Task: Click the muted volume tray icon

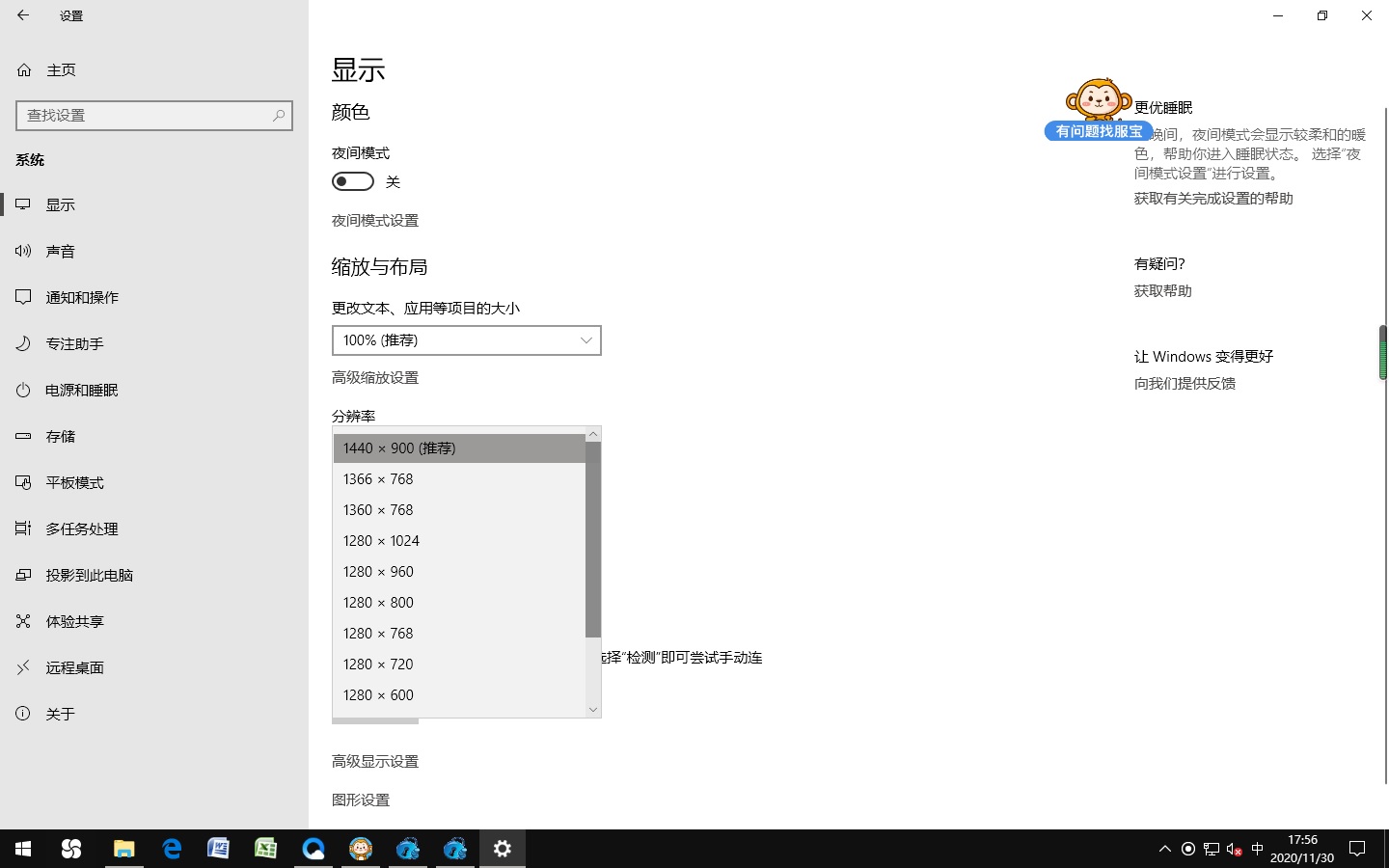Action: tap(1235, 849)
